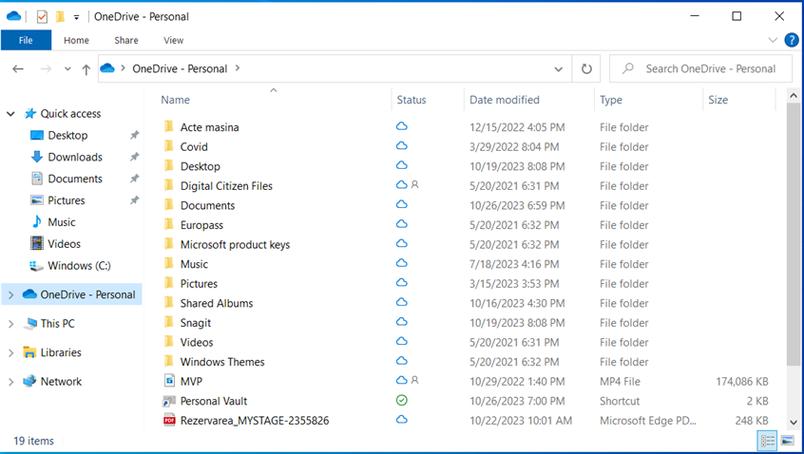Collapse the Quick access tree node
Screen dimensions: 804x454
(x=11, y=114)
